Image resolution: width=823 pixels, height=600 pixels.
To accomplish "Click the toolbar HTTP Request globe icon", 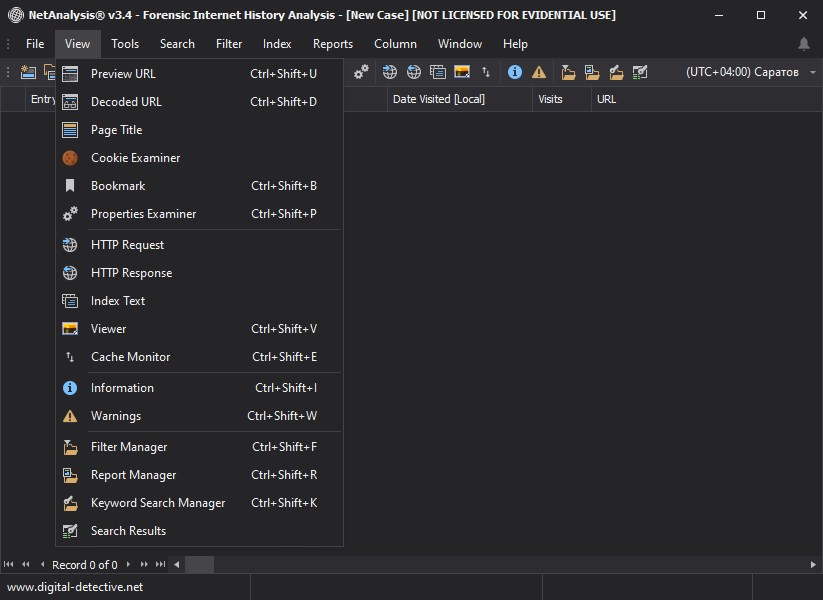I will pyautogui.click(x=389, y=72).
